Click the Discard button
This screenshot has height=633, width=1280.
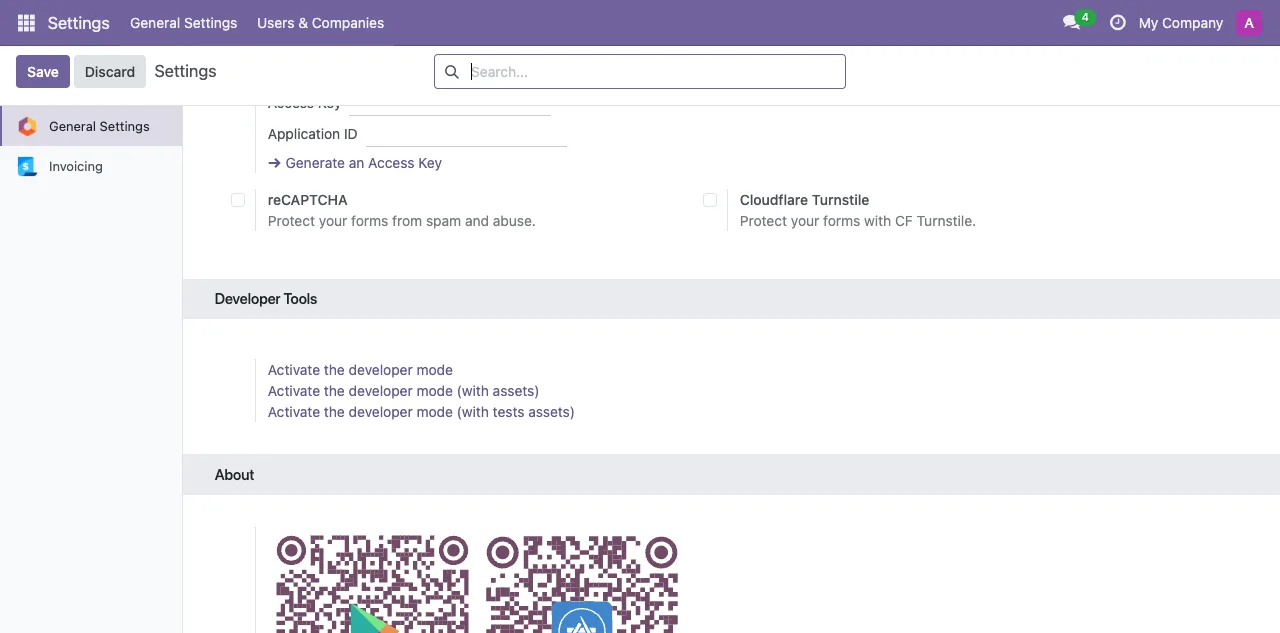110,72
